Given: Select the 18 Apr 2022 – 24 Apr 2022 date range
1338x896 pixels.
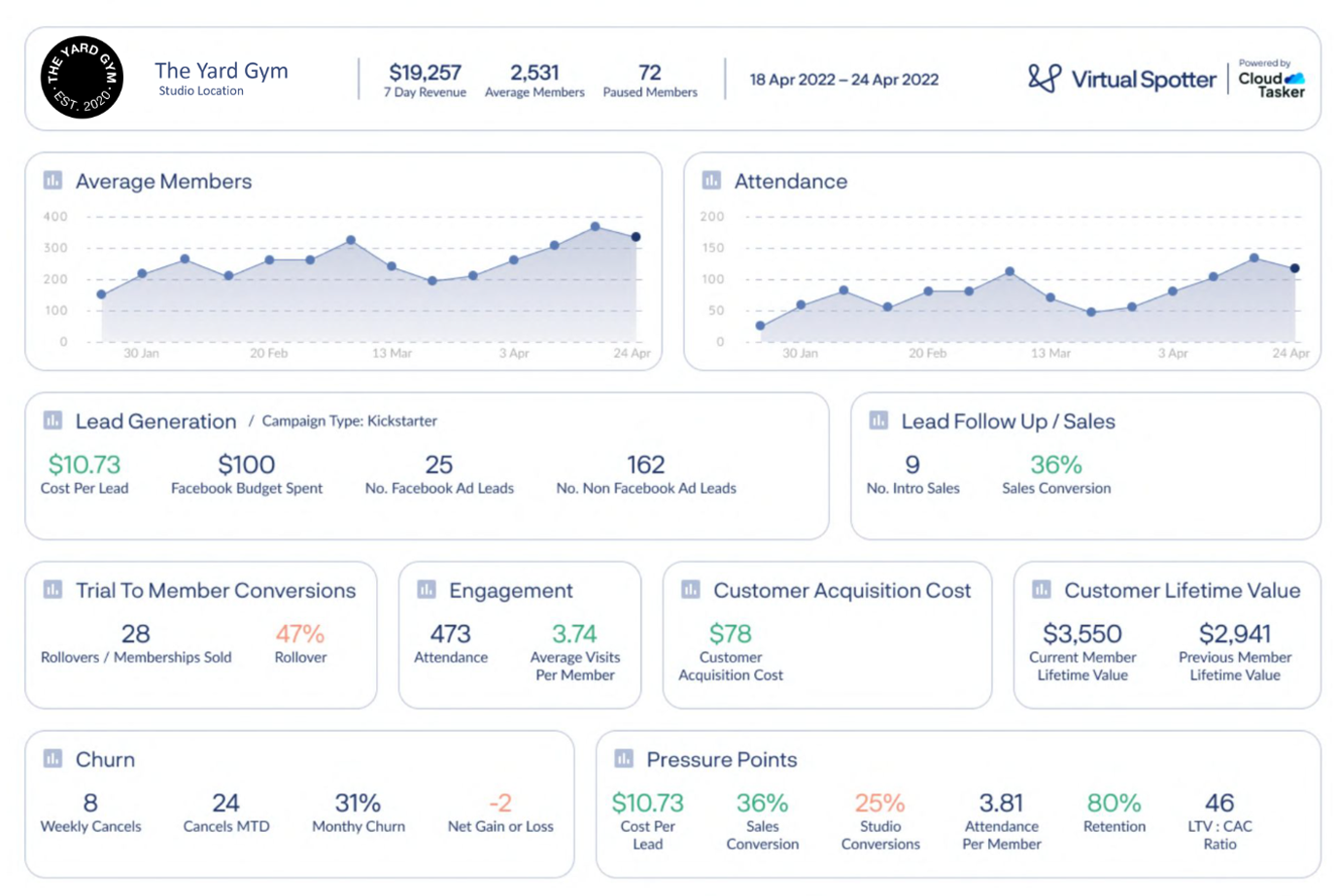Looking at the screenshot, I should tap(843, 80).
